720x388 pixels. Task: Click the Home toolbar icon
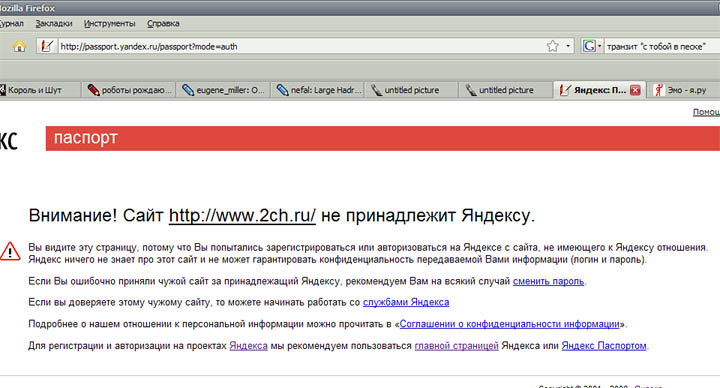pyautogui.click(x=19, y=46)
